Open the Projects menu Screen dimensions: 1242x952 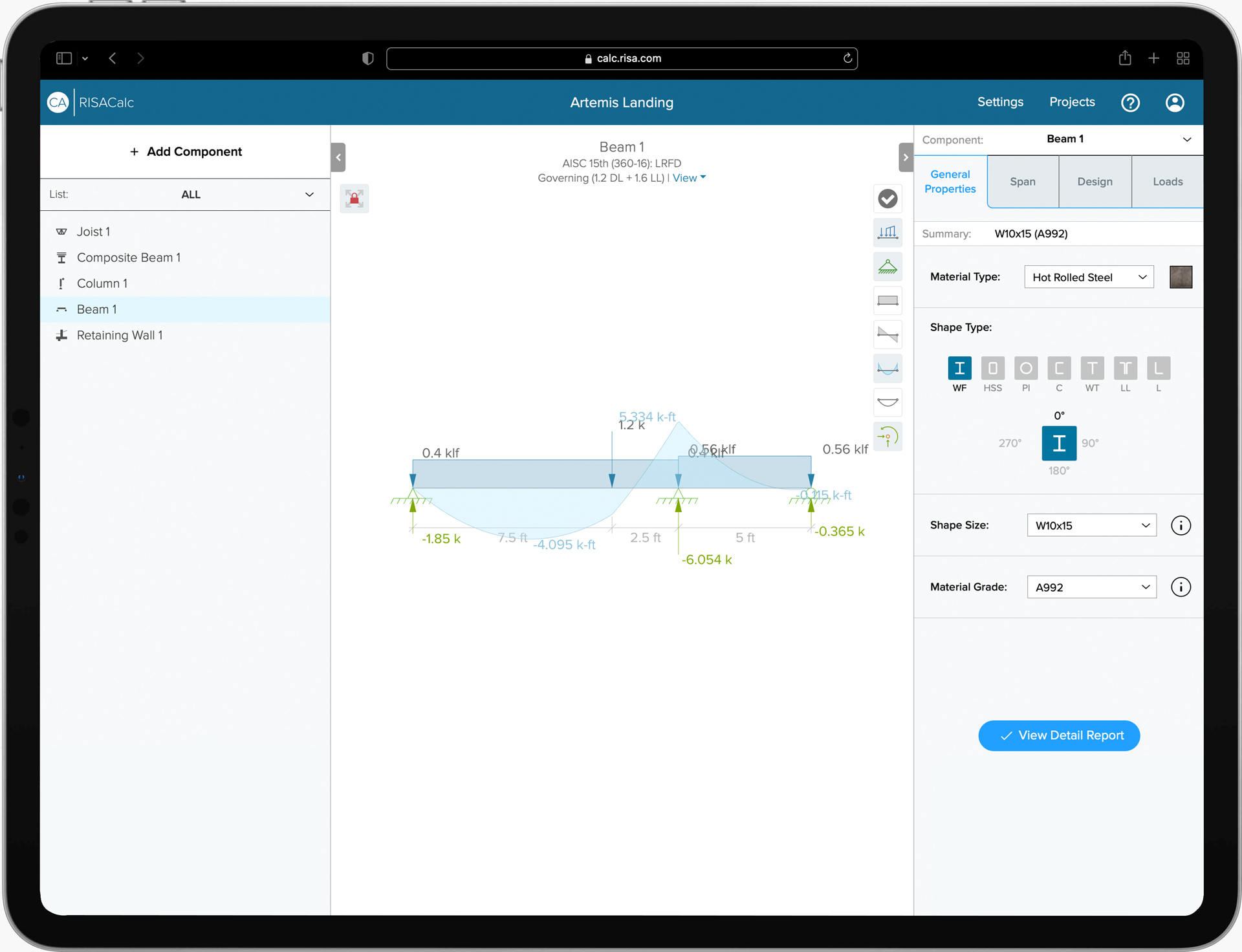click(1071, 102)
